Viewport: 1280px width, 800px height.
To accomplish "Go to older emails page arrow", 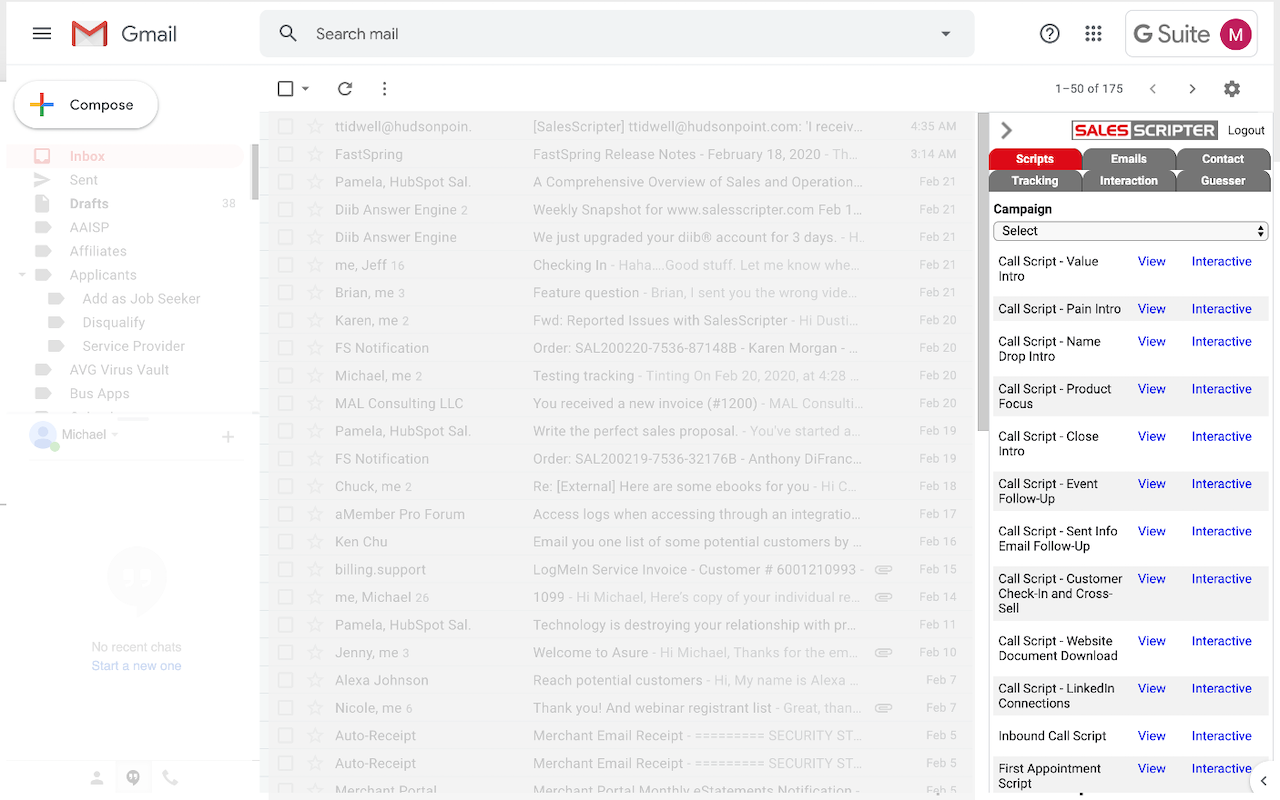I will click(x=1192, y=89).
